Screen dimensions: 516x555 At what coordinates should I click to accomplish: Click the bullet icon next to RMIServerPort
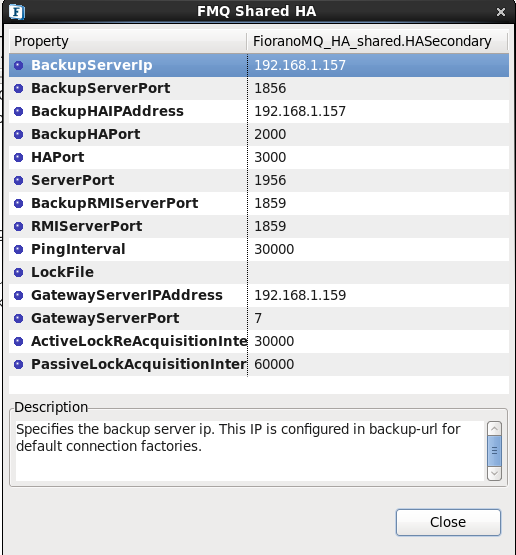(x=18, y=227)
